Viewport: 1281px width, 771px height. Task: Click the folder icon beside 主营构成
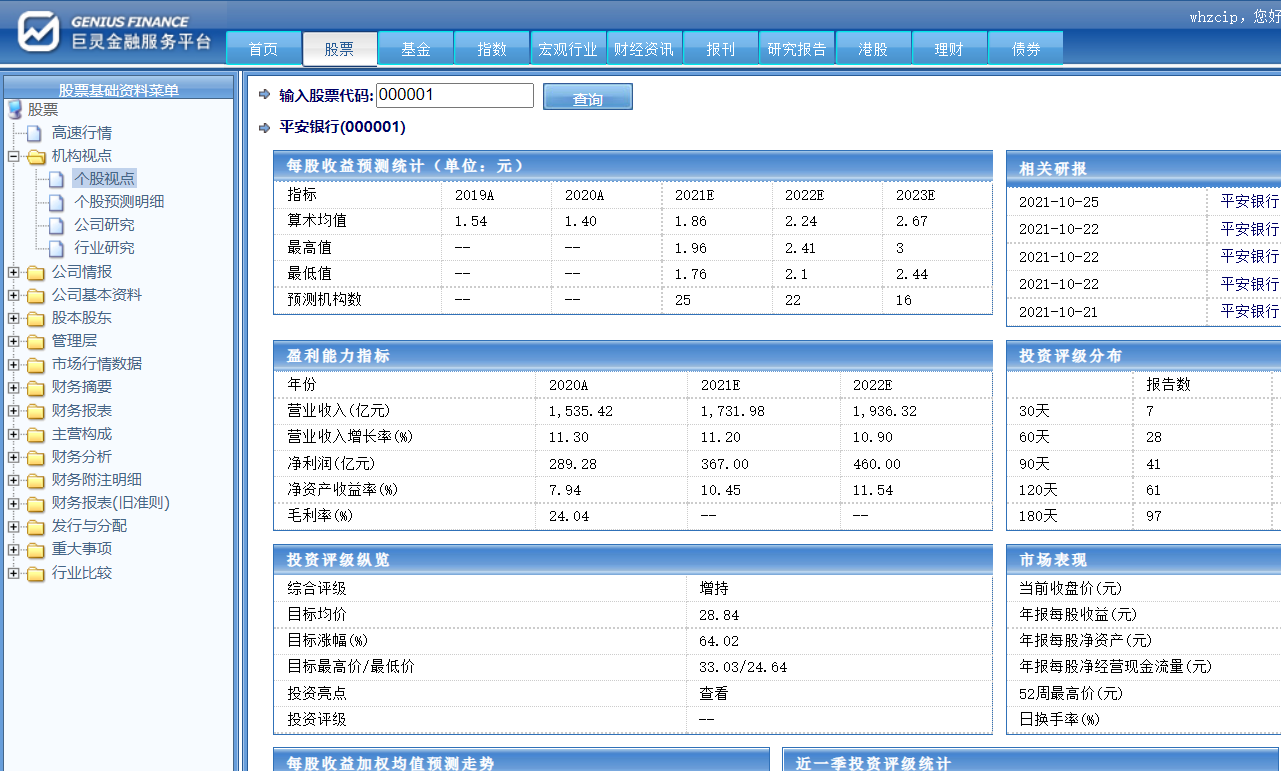[36, 434]
